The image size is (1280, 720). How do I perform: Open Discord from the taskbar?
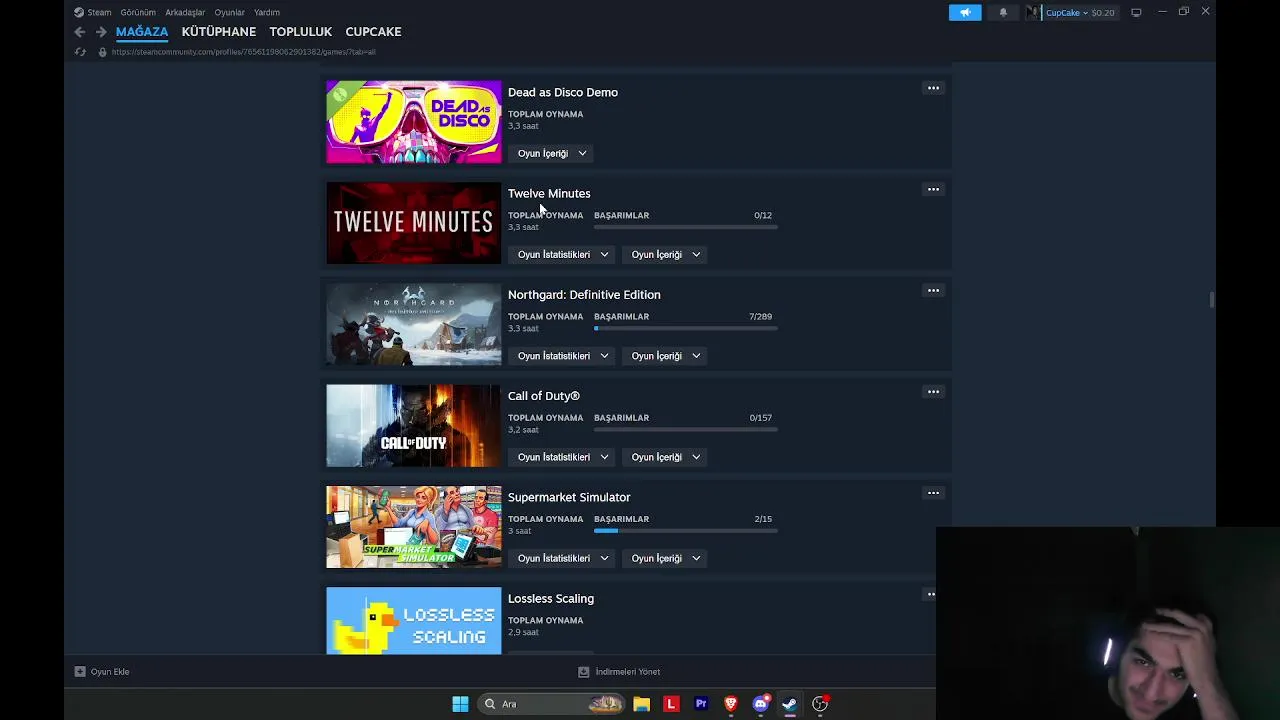tap(760, 704)
